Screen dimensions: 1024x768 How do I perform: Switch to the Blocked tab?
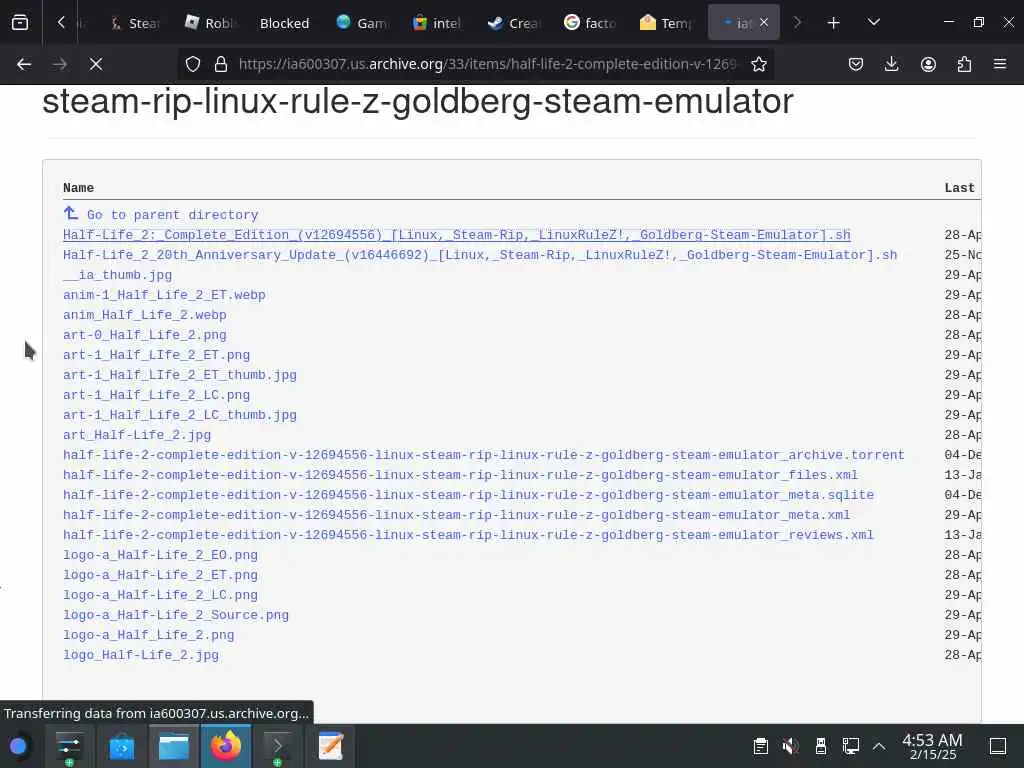(x=284, y=23)
